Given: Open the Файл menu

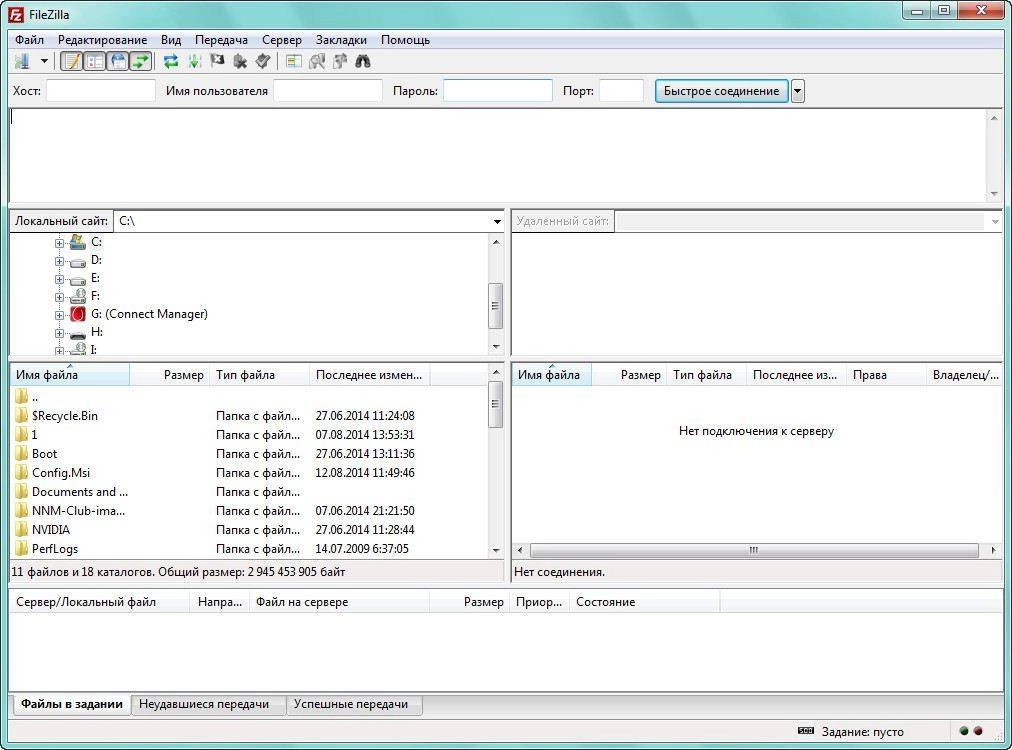Looking at the screenshot, I should click(30, 39).
